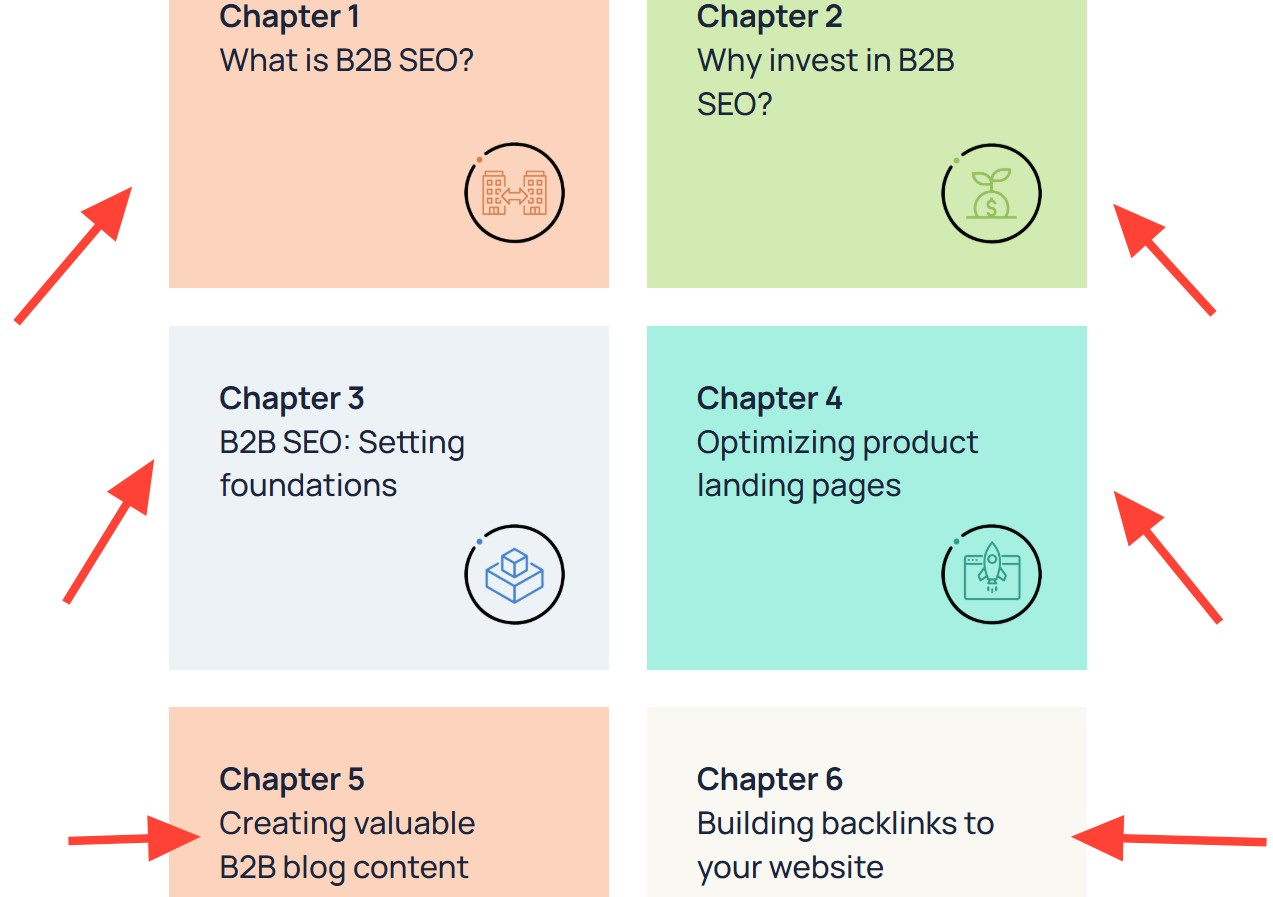Viewport: 1273px width, 897px height.
Task: Click the rocket launch icon in Chapter 4
Action: pyautogui.click(x=991, y=575)
